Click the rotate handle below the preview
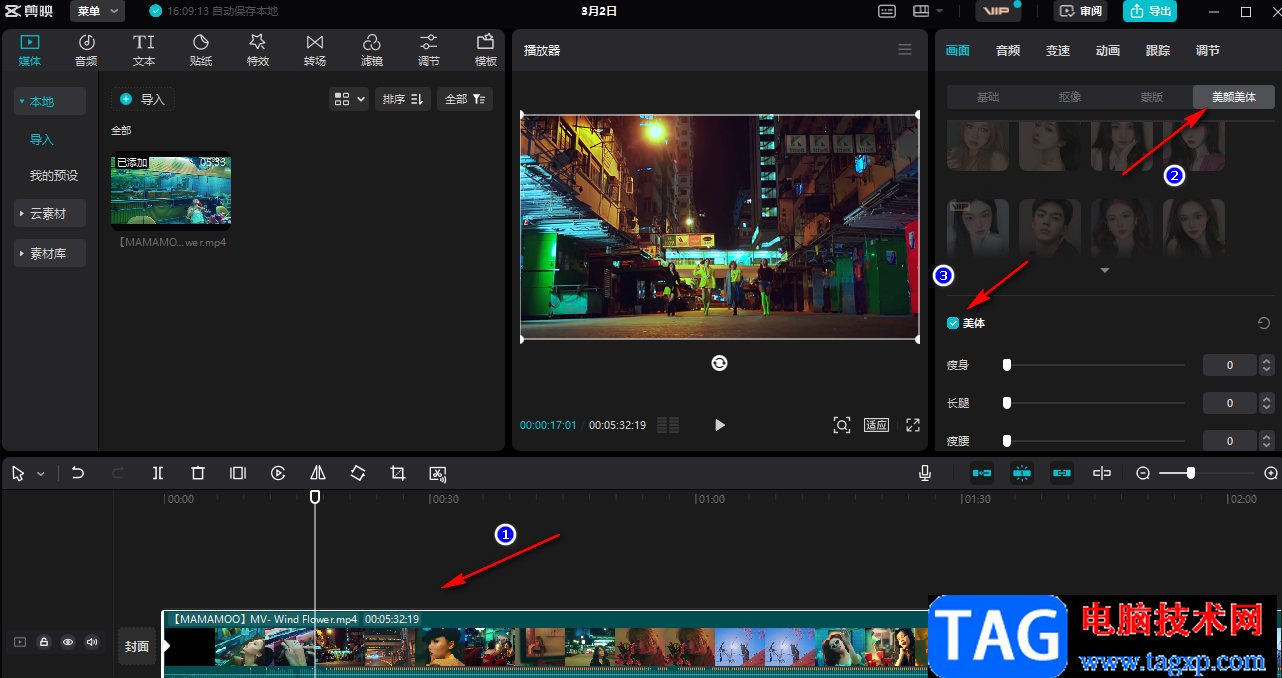Image resolution: width=1282 pixels, height=678 pixels. 719,363
